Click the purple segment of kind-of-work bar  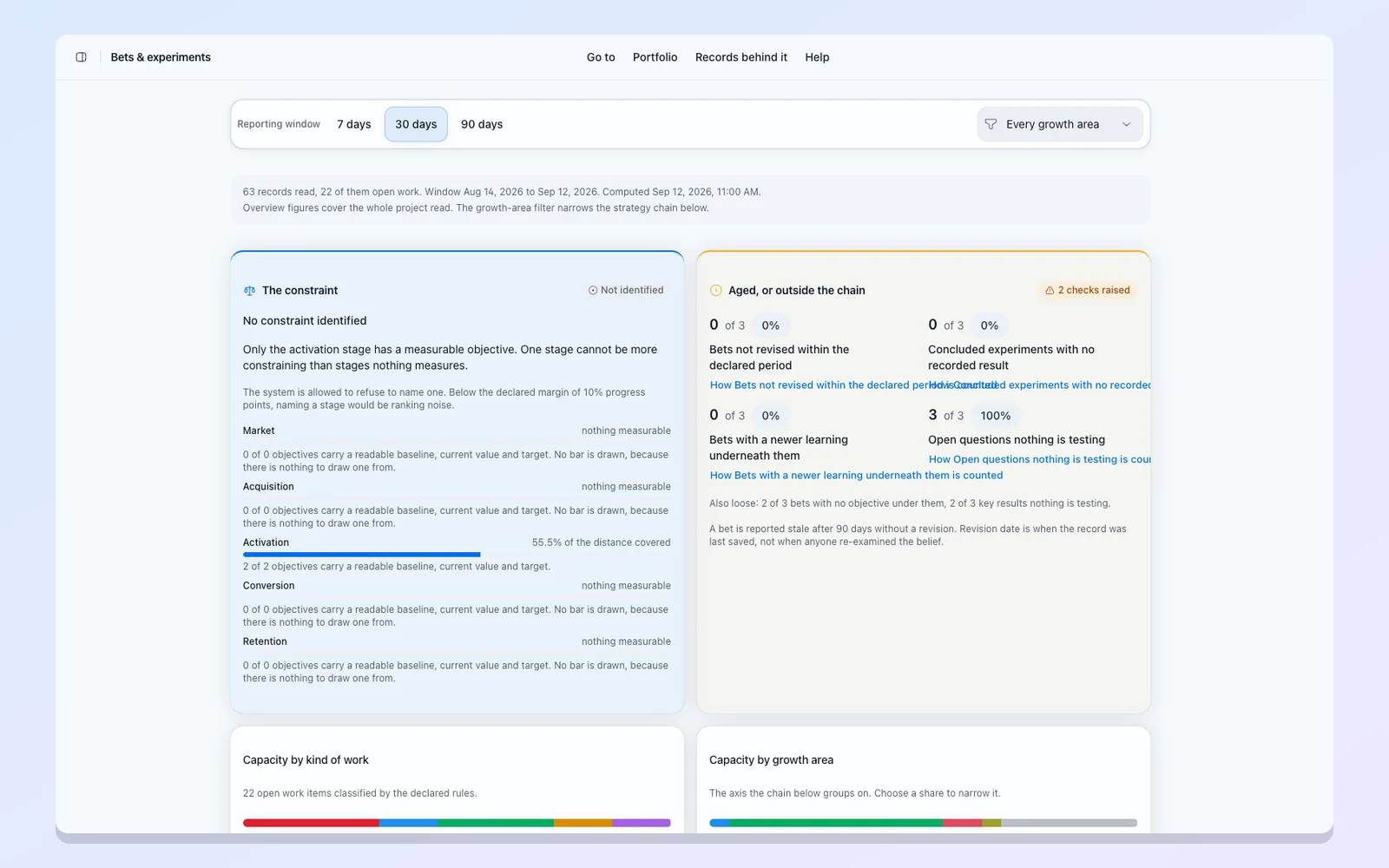point(642,823)
